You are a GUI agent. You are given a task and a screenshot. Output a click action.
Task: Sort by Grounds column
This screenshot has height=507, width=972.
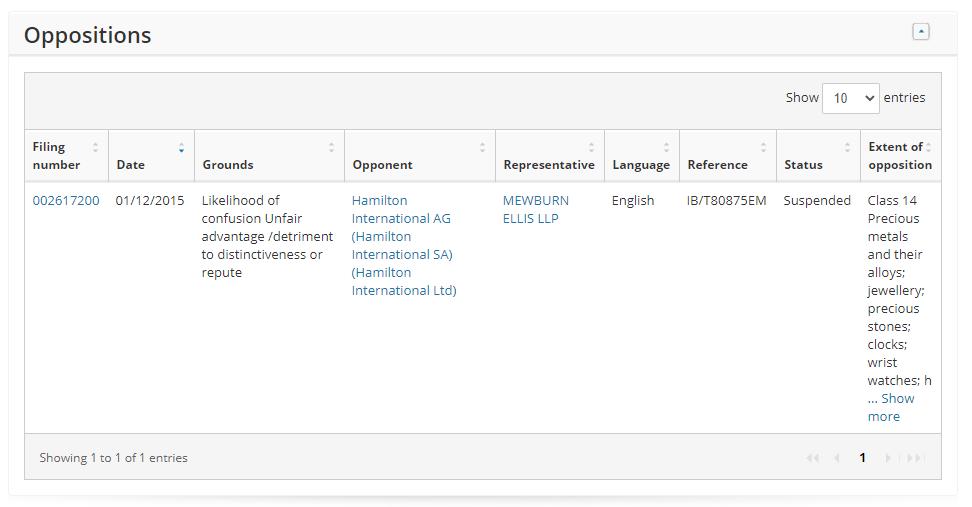268,156
